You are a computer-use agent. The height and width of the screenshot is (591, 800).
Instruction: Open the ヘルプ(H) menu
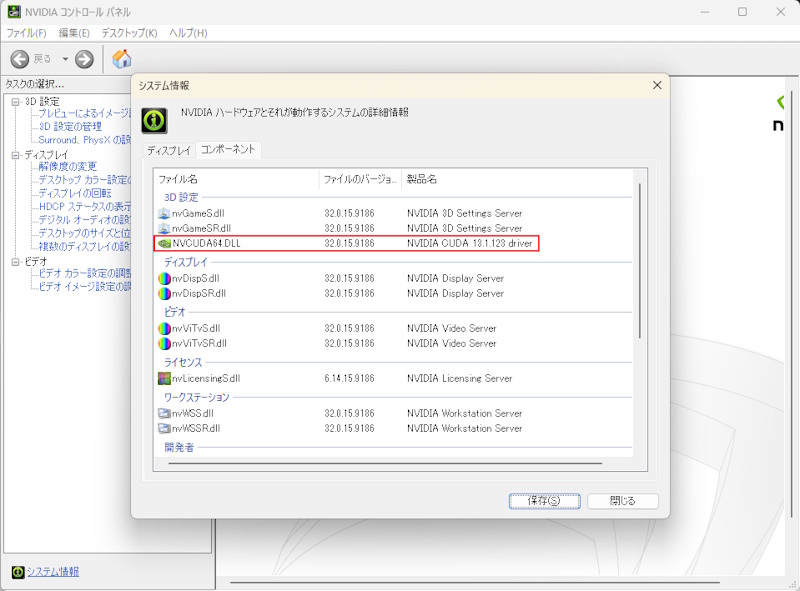coord(187,33)
